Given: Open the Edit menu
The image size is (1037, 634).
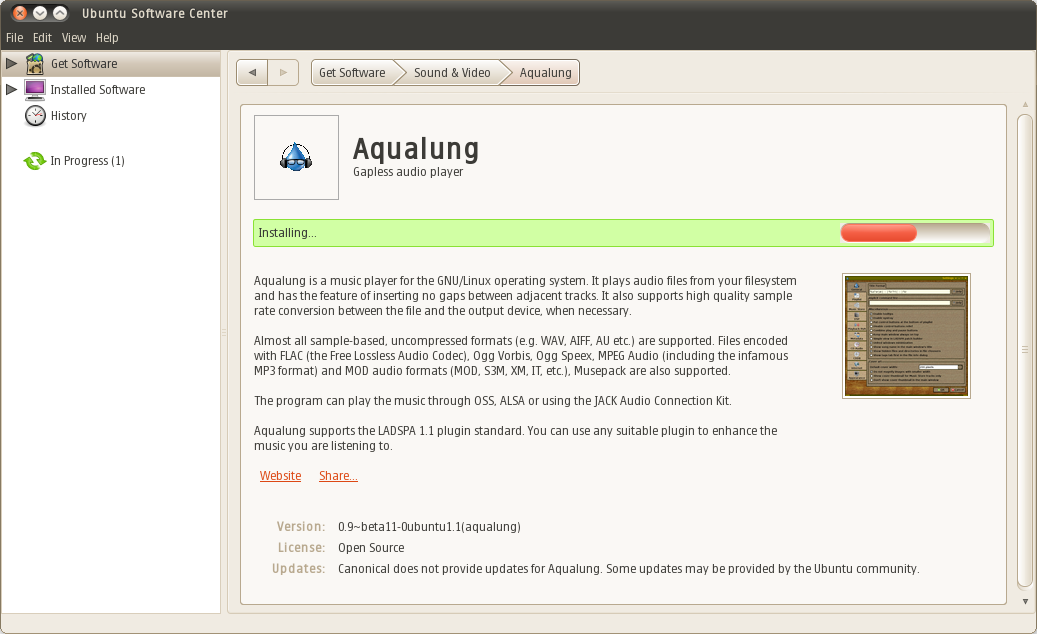Looking at the screenshot, I should click(41, 37).
